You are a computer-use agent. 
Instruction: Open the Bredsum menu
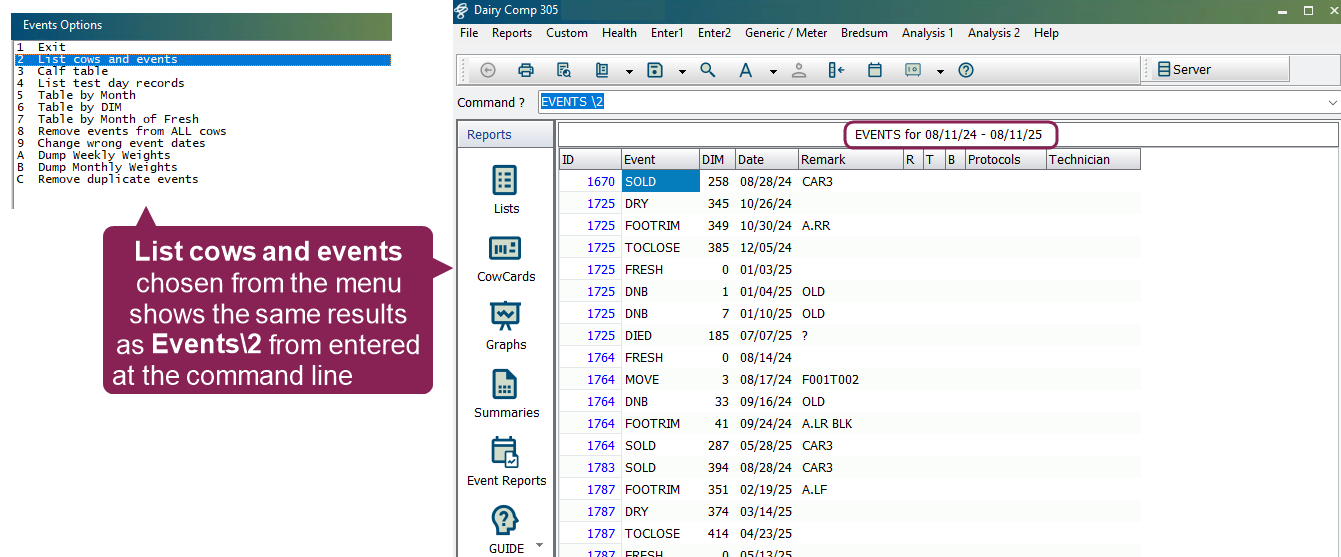(x=865, y=33)
